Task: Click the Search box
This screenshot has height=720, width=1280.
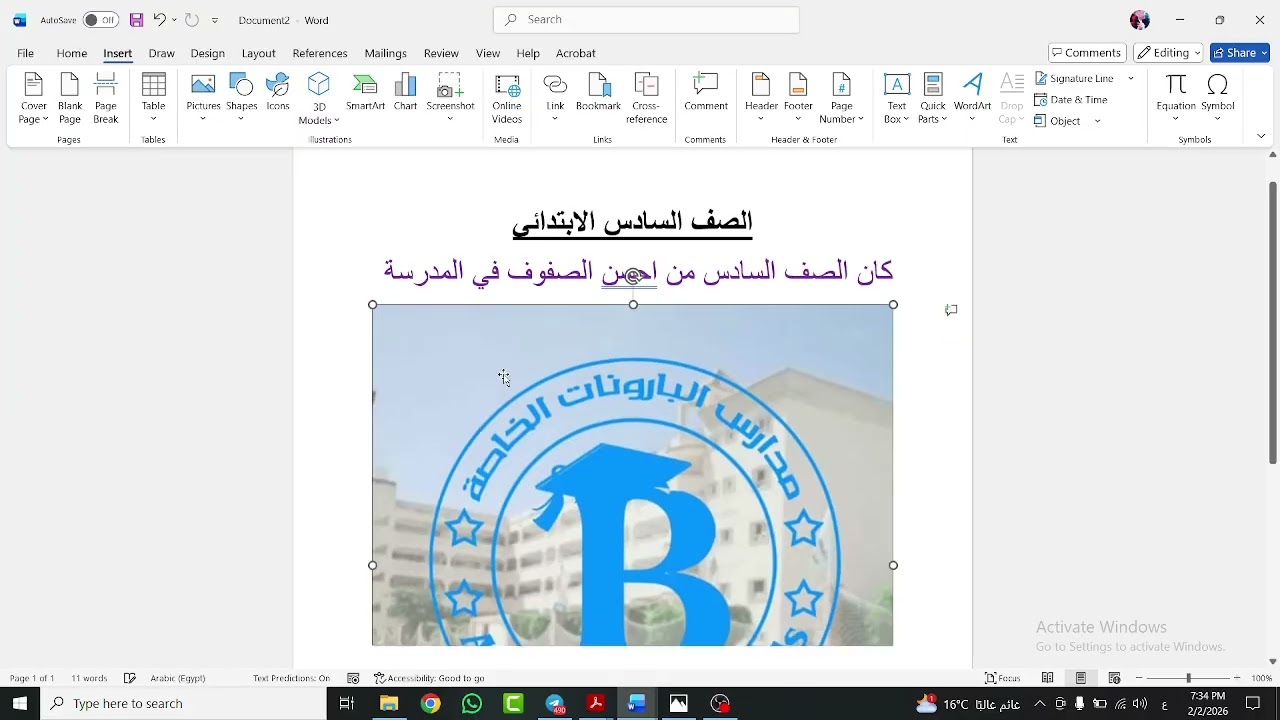Action: tap(646, 20)
